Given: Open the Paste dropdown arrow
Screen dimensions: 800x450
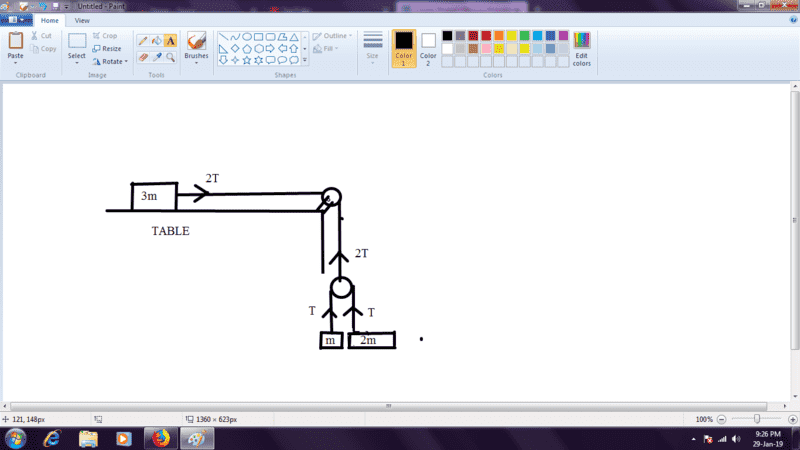Looking at the screenshot, I should pos(16,62).
